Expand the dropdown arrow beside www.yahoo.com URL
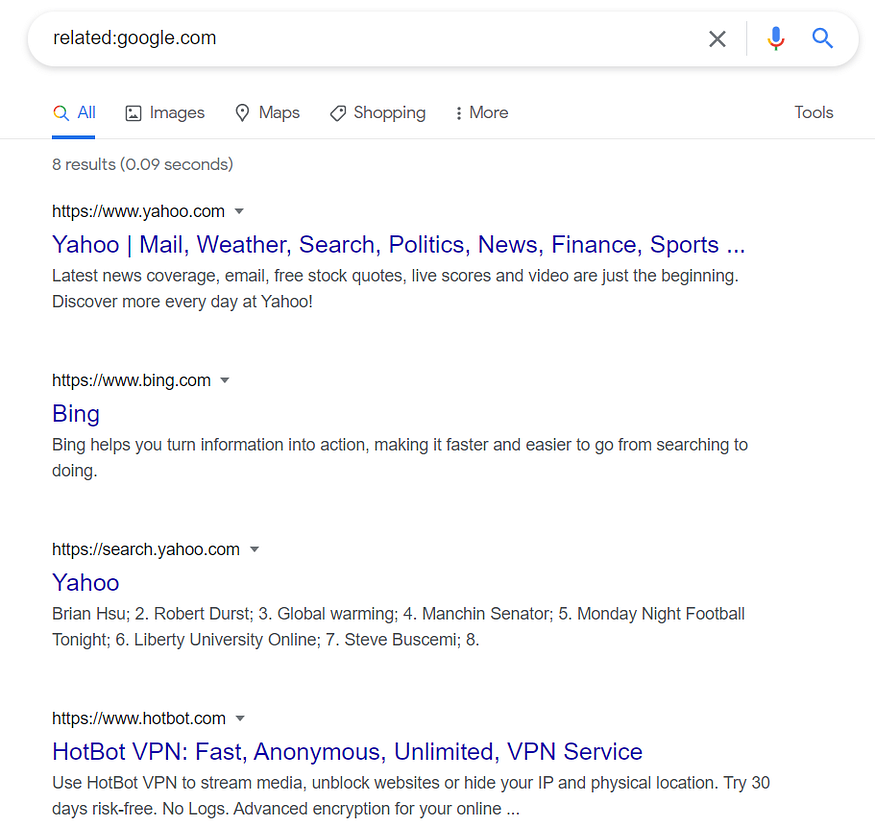 tap(239, 211)
